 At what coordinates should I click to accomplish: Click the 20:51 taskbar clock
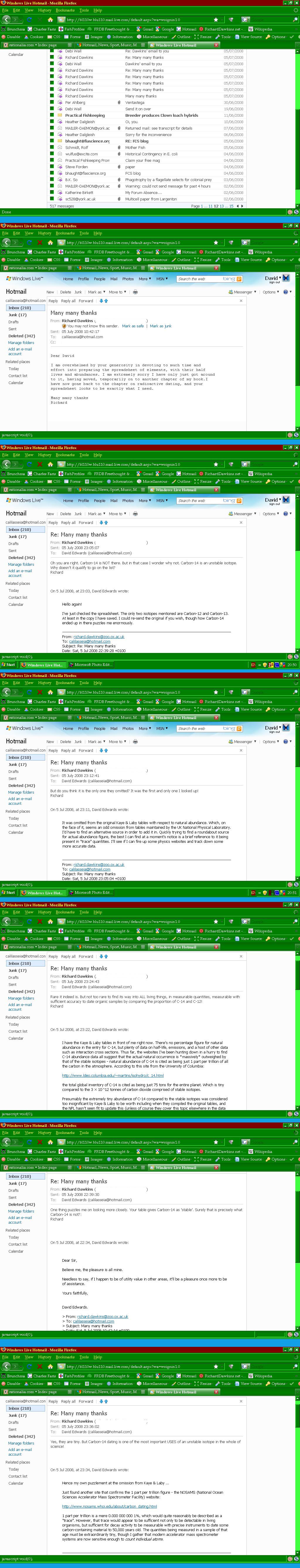pyautogui.click(x=292, y=893)
